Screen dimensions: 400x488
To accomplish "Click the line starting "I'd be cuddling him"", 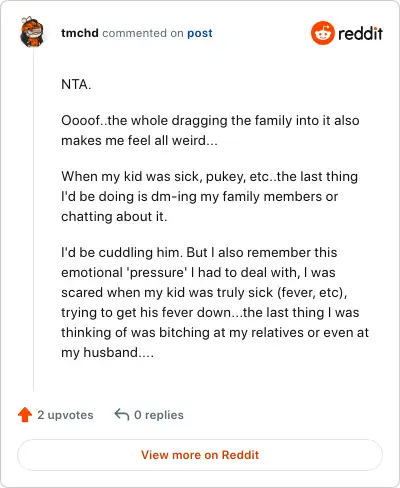I will (x=199, y=252).
